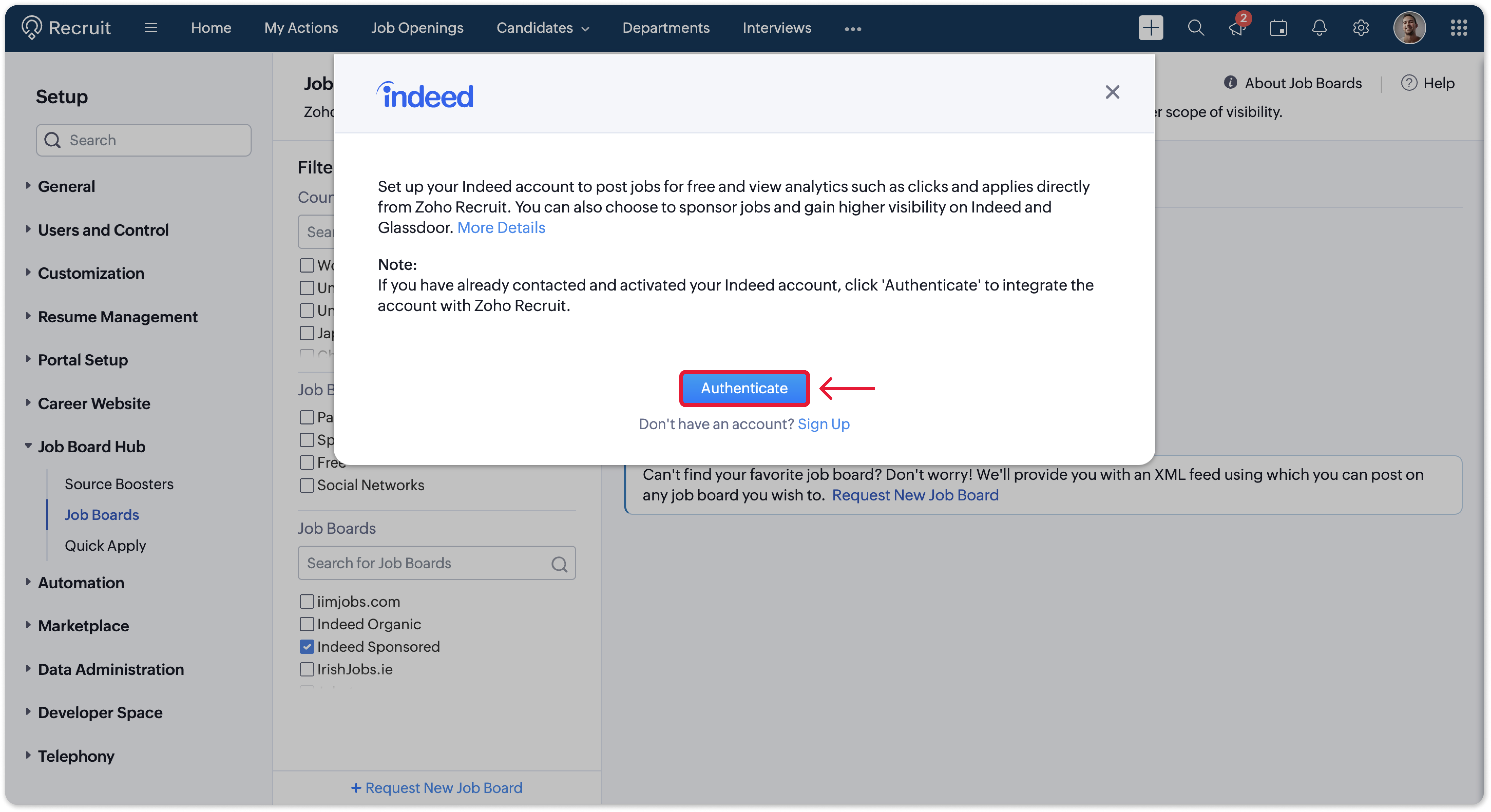Check the Social Networks checkbox
Screen dimensions: 1491x812
tap(307, 485)
